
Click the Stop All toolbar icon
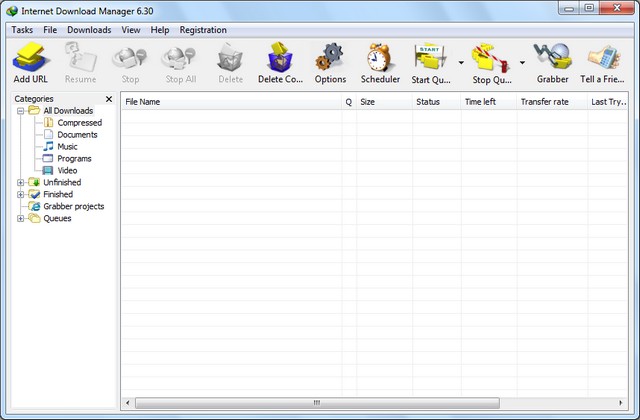(x=180, y=58)
